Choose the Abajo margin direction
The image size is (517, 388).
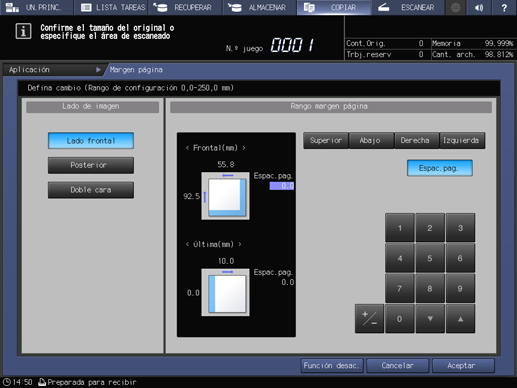(371, 140)
